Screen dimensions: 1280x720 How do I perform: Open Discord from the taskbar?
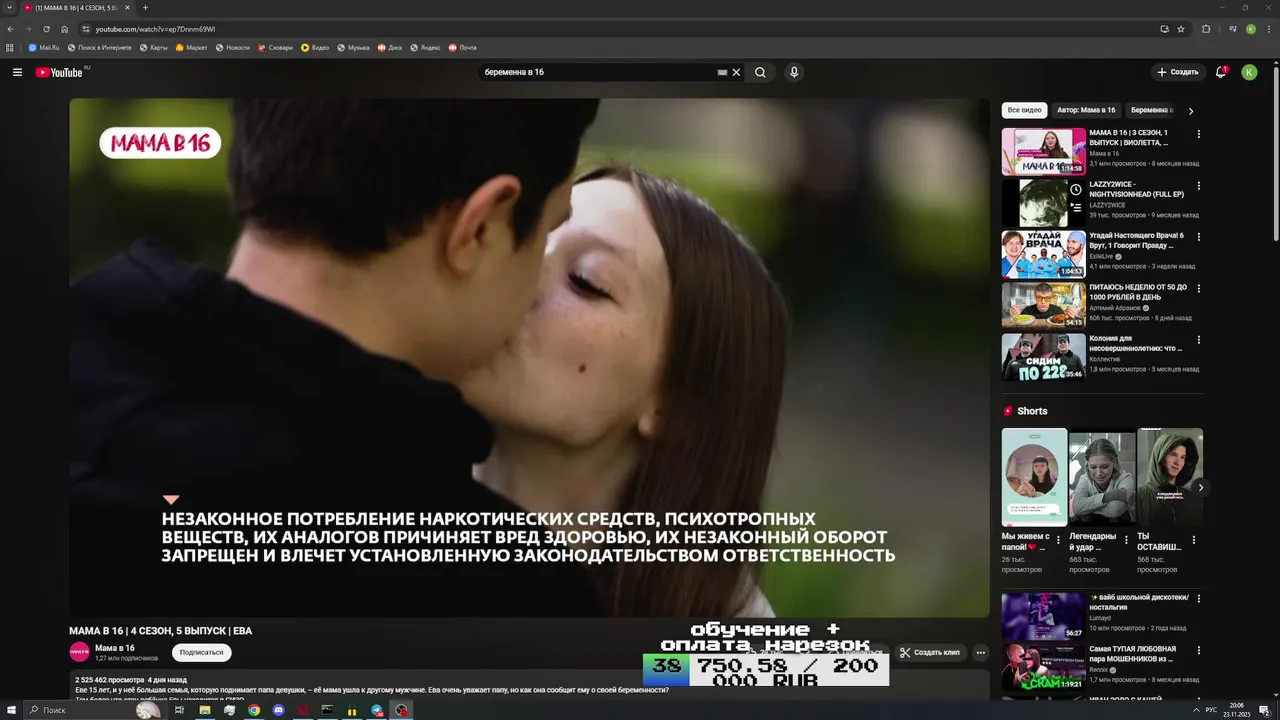[x=279, y=710]
